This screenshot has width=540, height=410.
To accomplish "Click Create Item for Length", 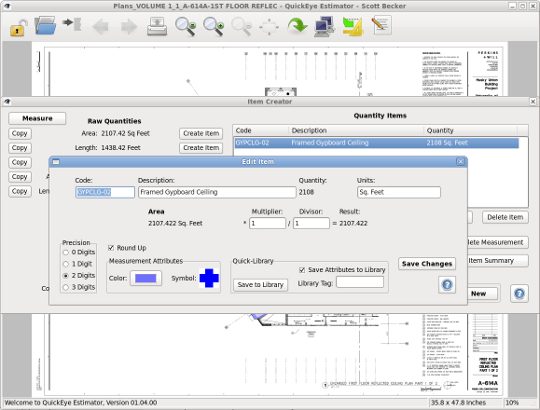I will click(x=201, y=148).
